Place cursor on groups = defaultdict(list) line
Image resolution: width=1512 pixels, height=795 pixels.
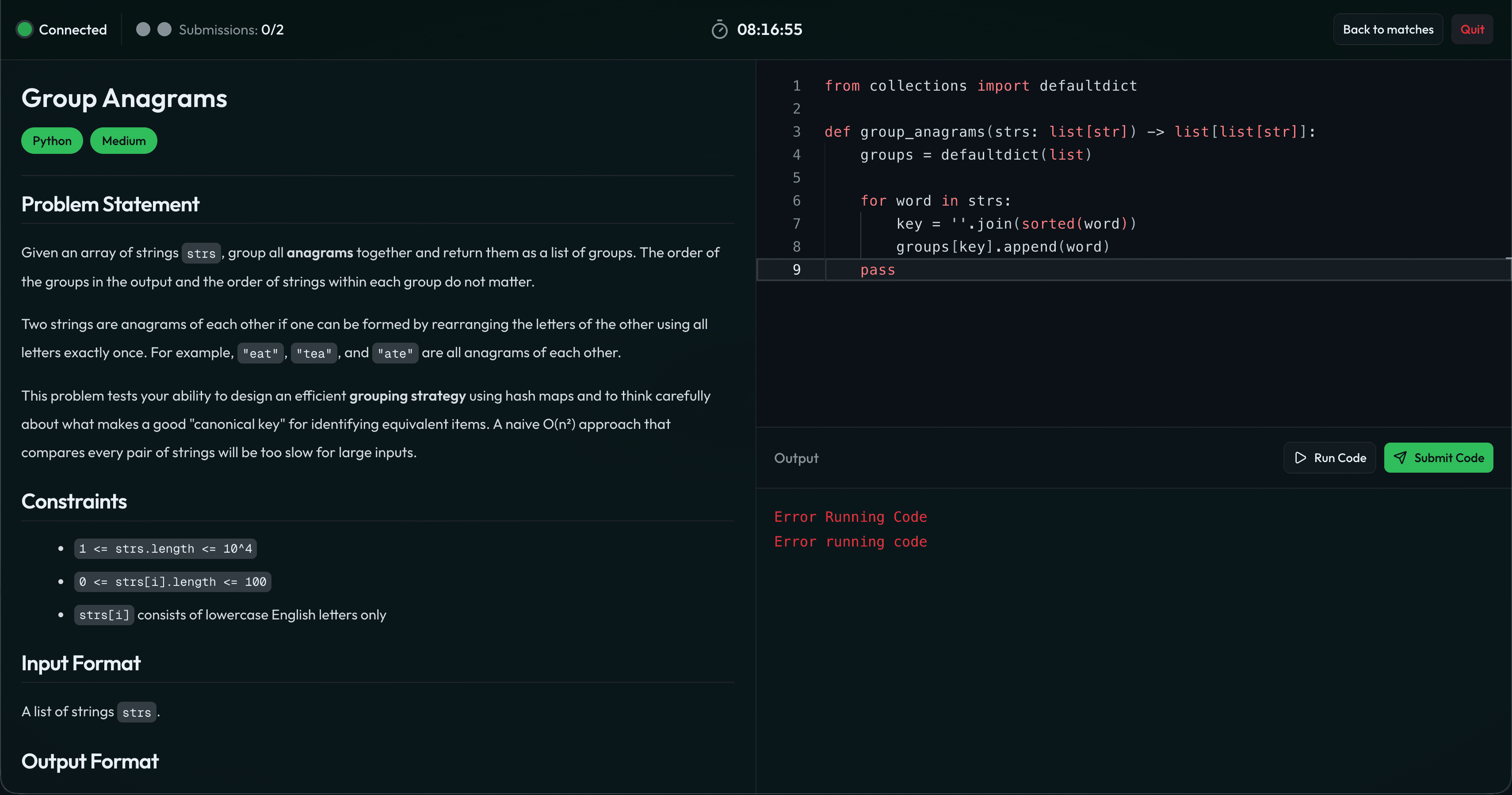click(976, 154)
